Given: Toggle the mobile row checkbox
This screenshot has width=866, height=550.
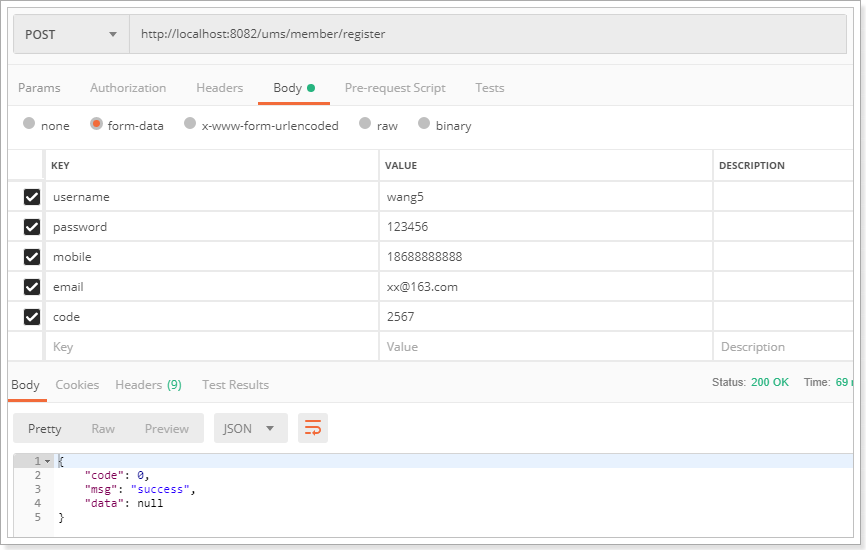Looking at the screenshot, I should 32,257.
